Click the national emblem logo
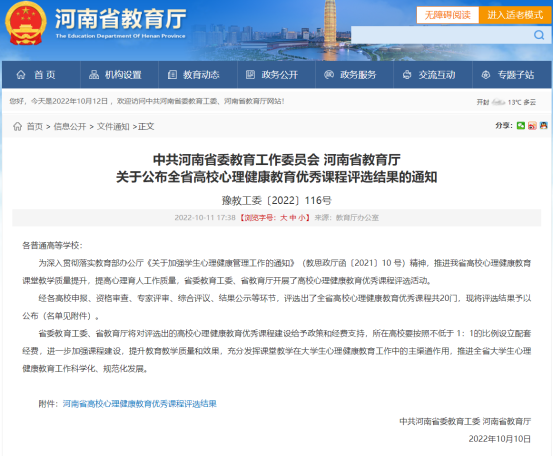554x457 pixels. tap(26, 24)
